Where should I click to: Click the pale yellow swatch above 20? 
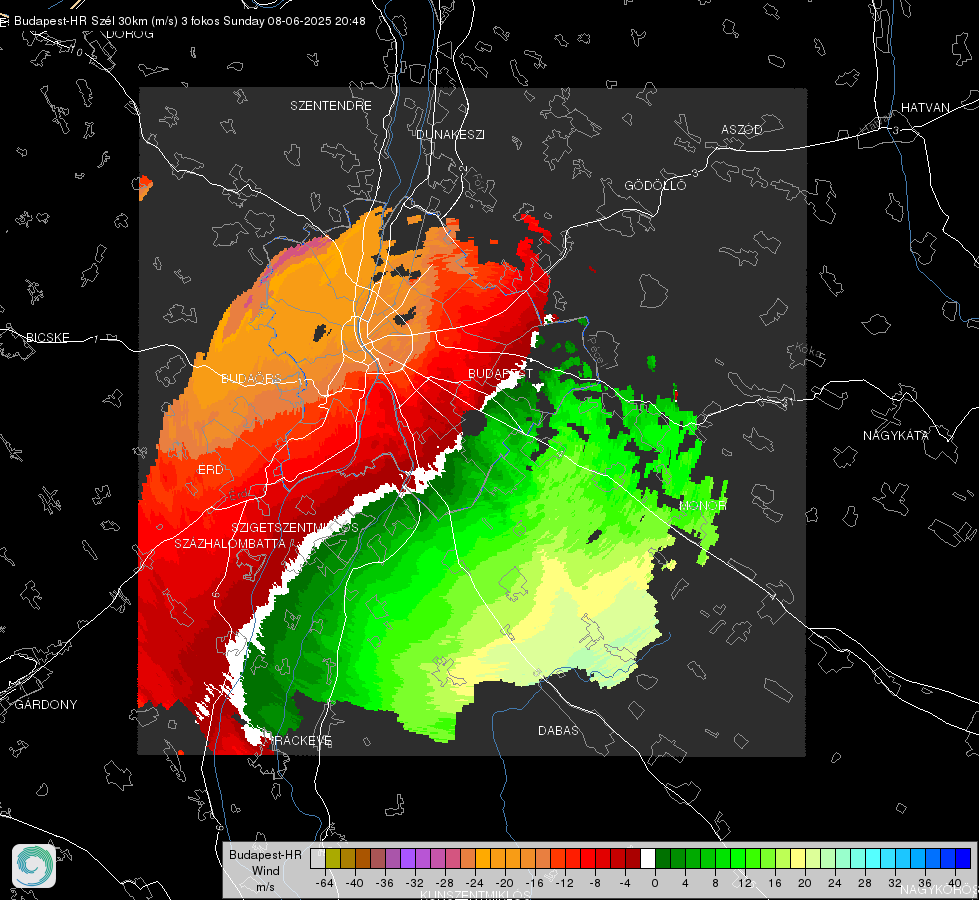coord(798,858)
